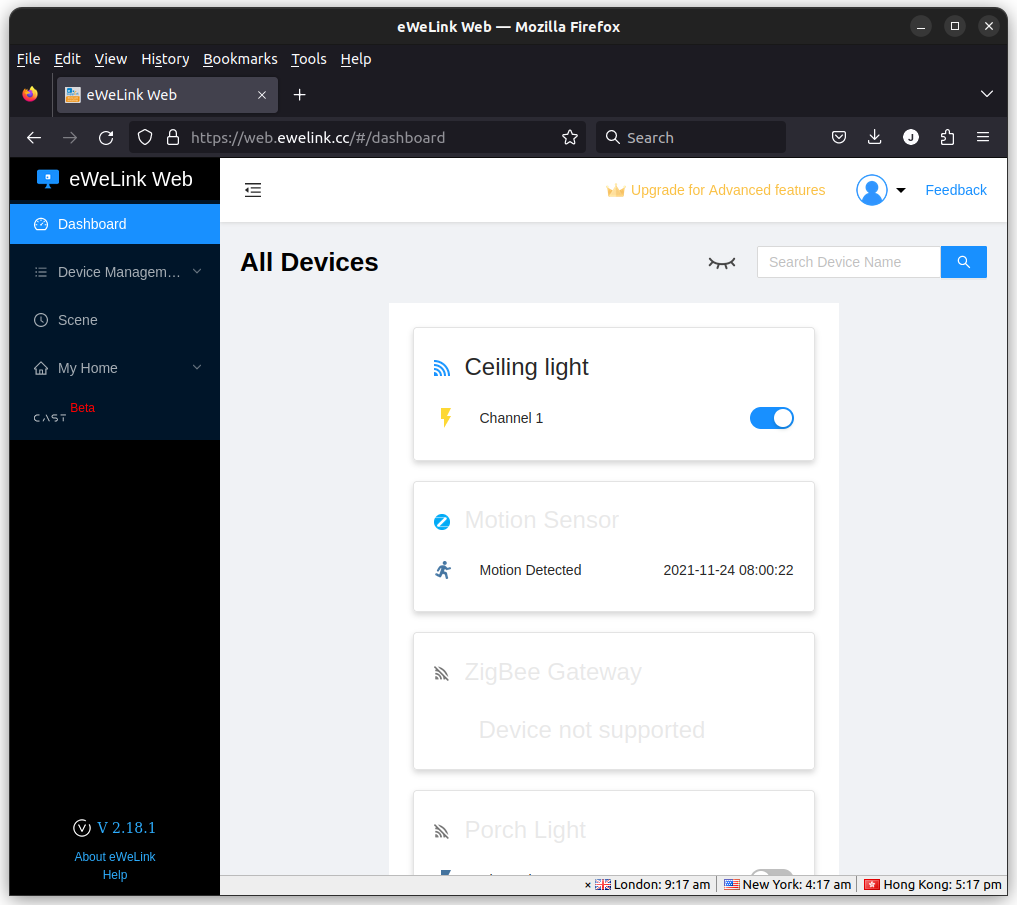1017x905 pixels.
Task: Click the Device Management list icon
Action: 41,272
